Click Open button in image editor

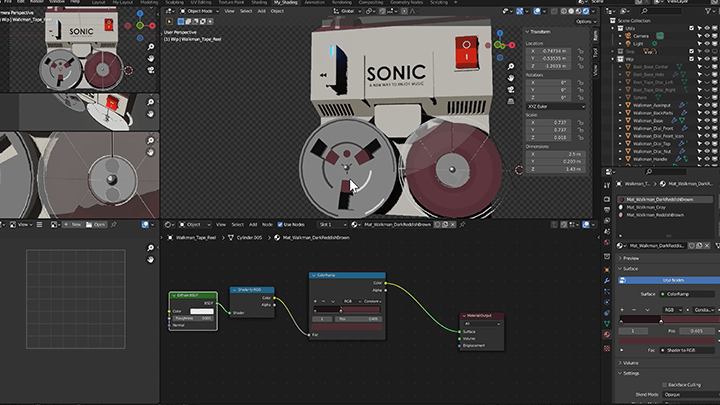coord(96,225)
